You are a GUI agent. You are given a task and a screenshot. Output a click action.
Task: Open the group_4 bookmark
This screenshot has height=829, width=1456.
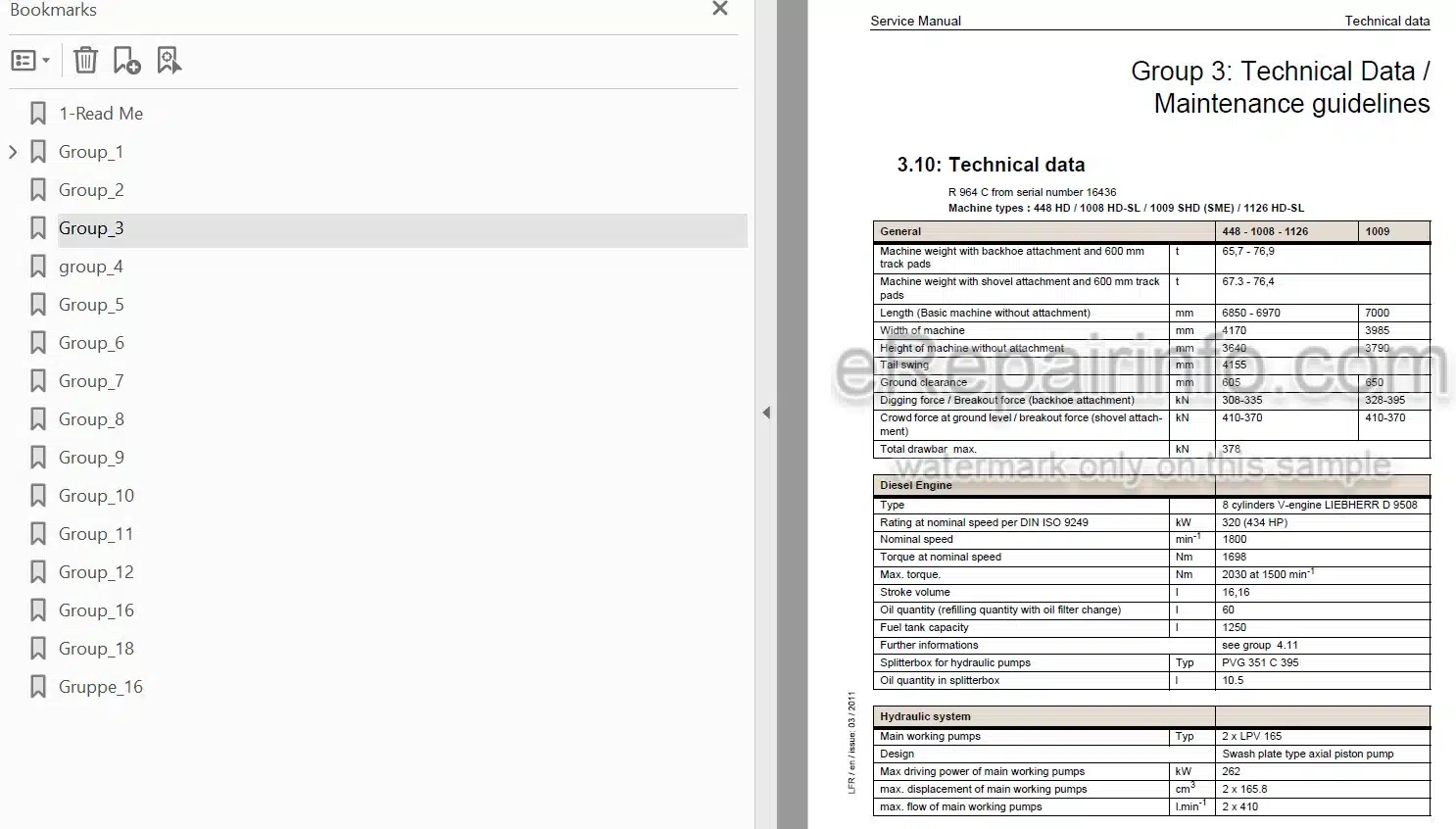[x=91, y=267]
